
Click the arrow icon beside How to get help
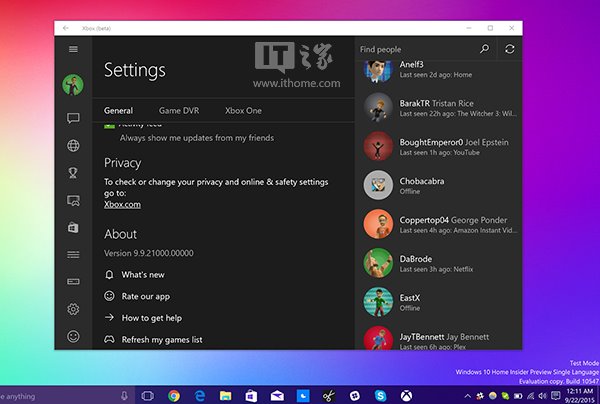[109, 318]
